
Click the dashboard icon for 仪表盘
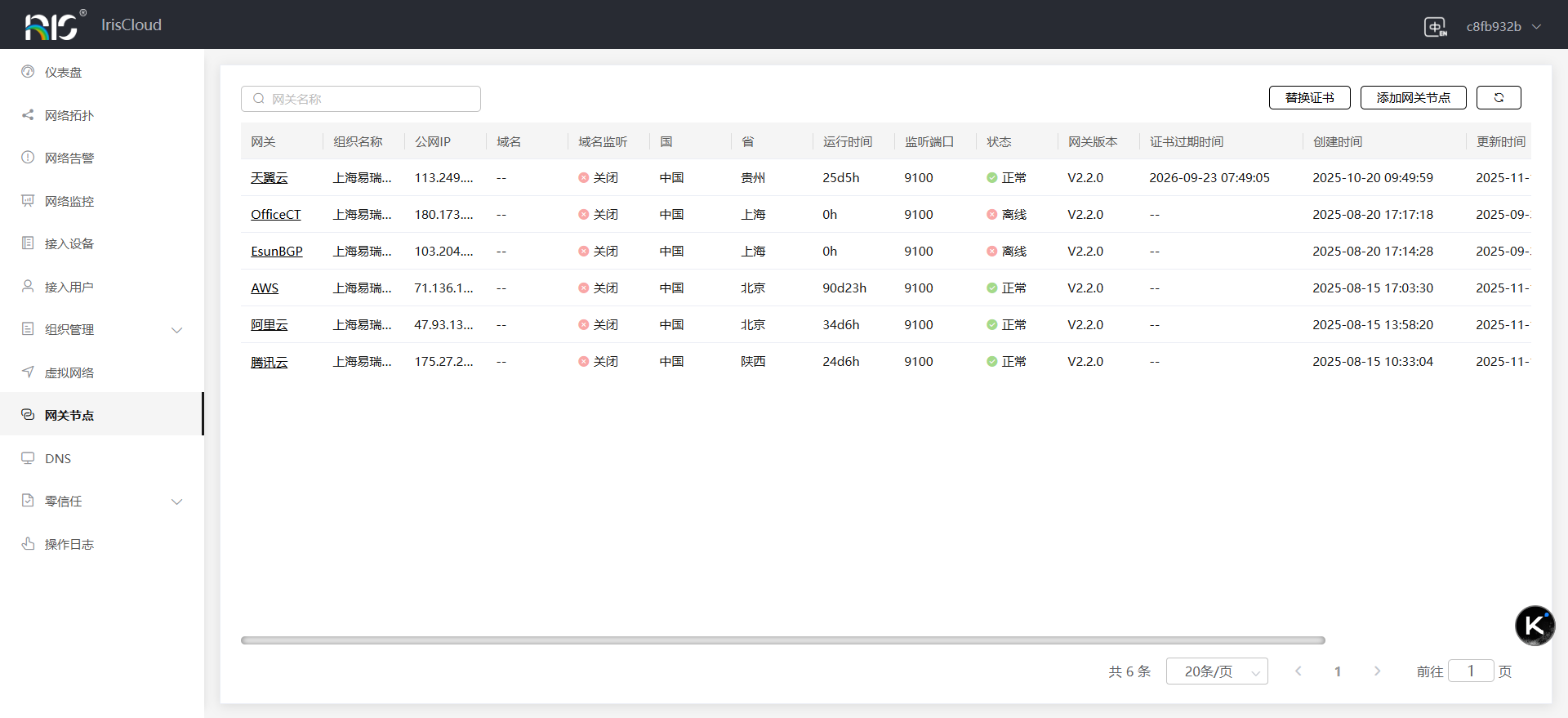click(x=28, y=72)
